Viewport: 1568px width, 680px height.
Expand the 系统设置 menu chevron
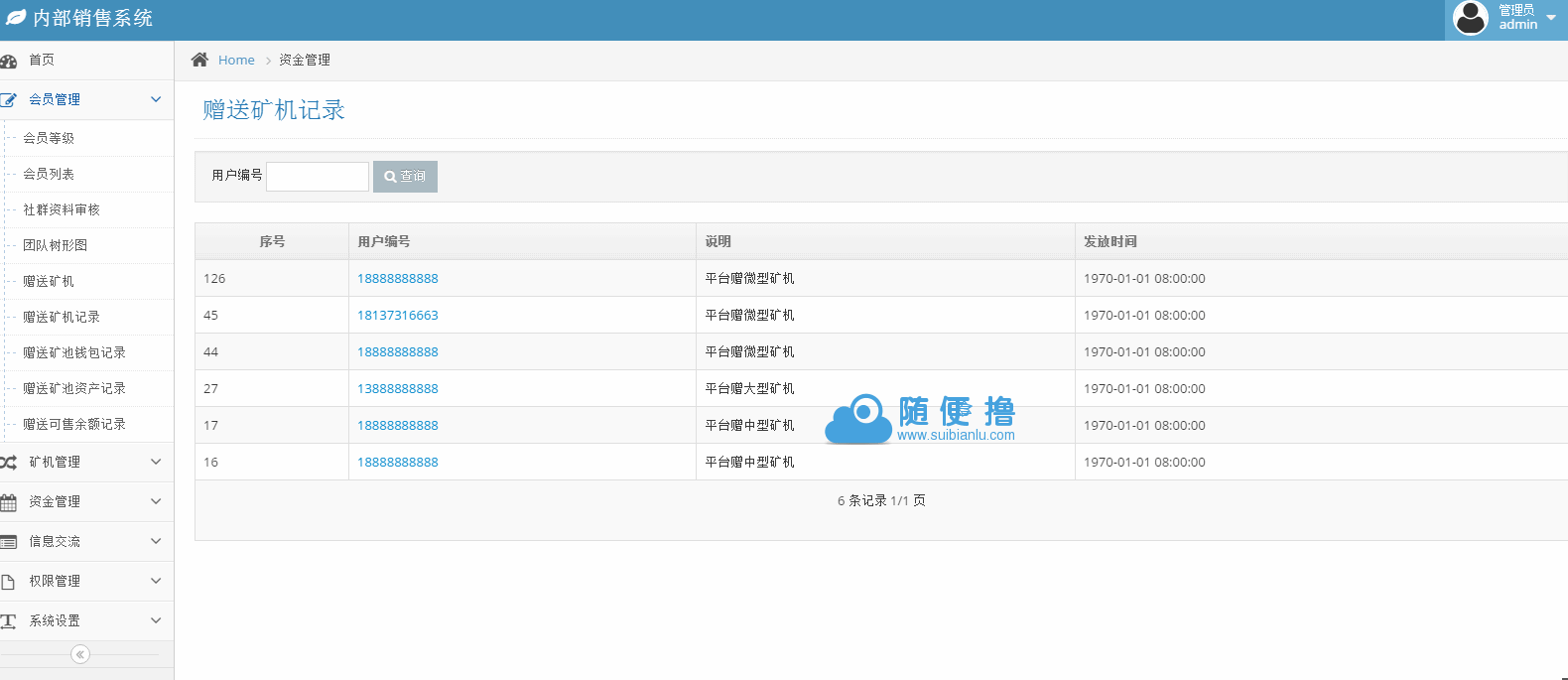[x=156, y=620]
